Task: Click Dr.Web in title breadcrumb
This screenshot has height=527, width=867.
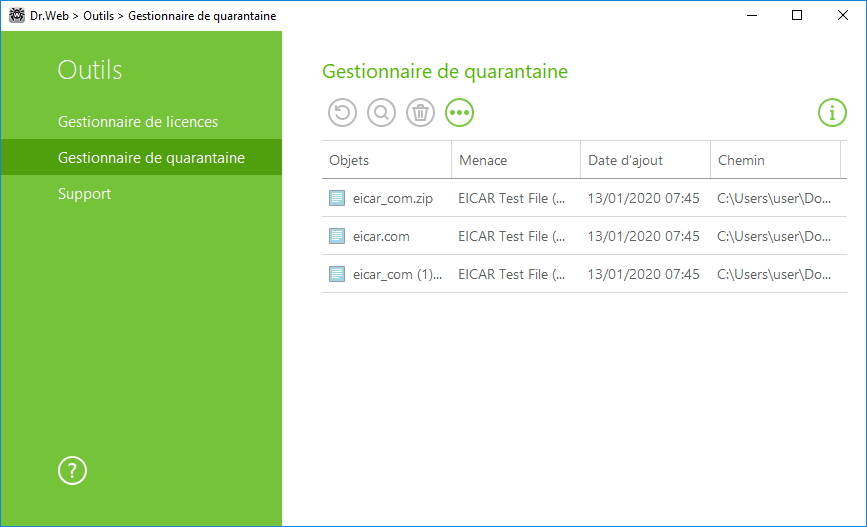Action: [x=49, y=16]
